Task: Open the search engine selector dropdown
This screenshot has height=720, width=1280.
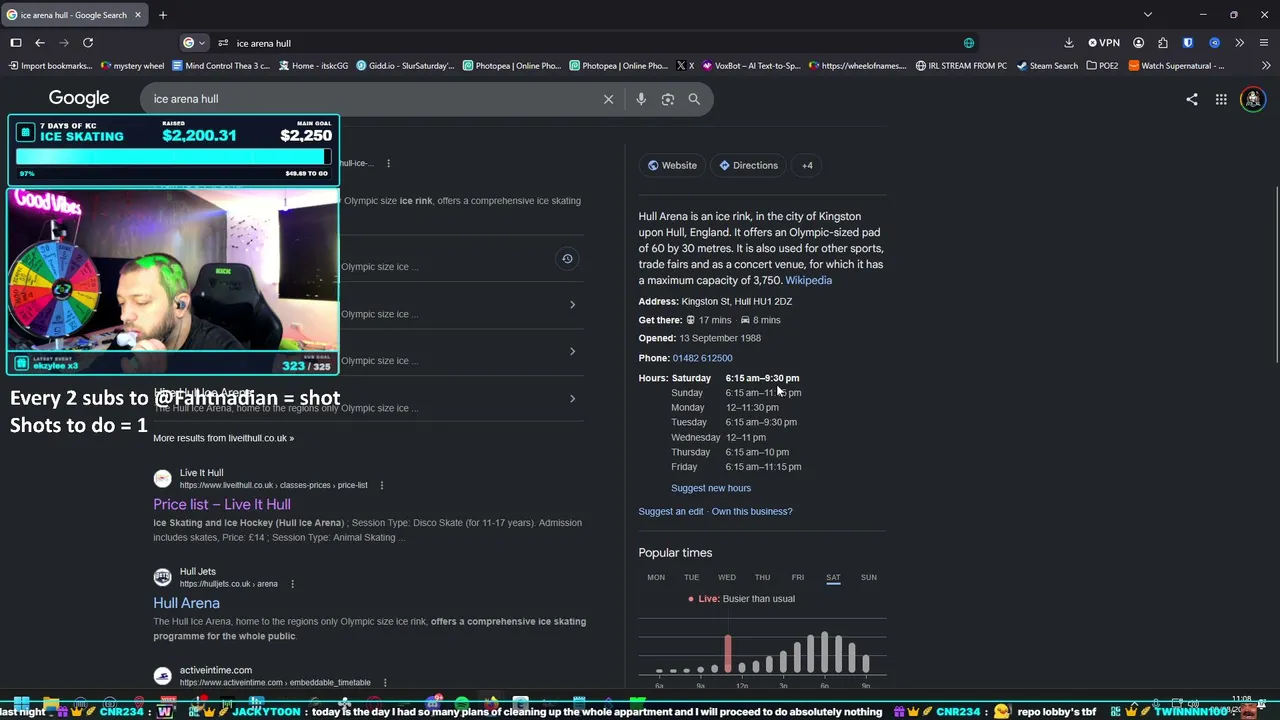Action: [194, 43]
